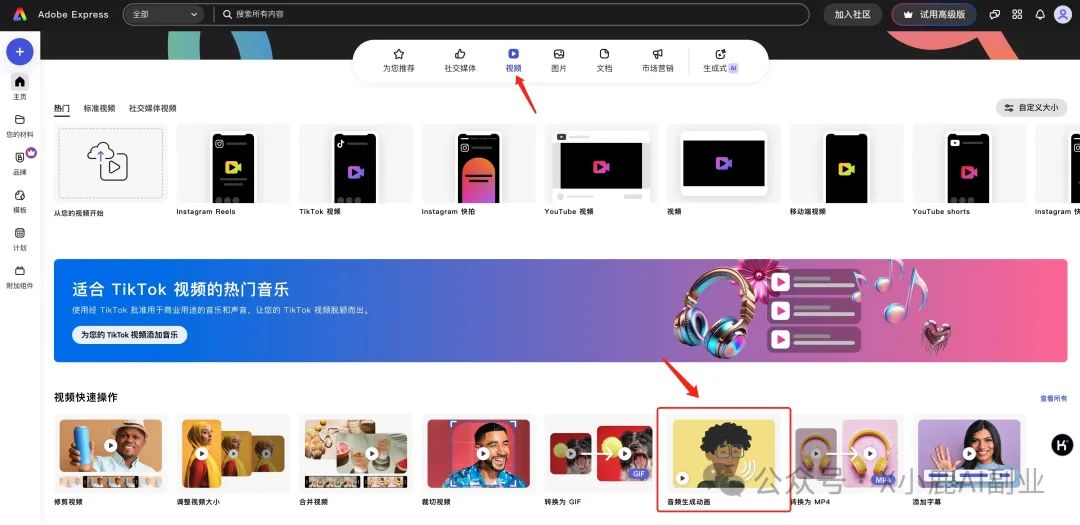
Task: Open the apps grid icon
Action: click(x=1017, y=14)
